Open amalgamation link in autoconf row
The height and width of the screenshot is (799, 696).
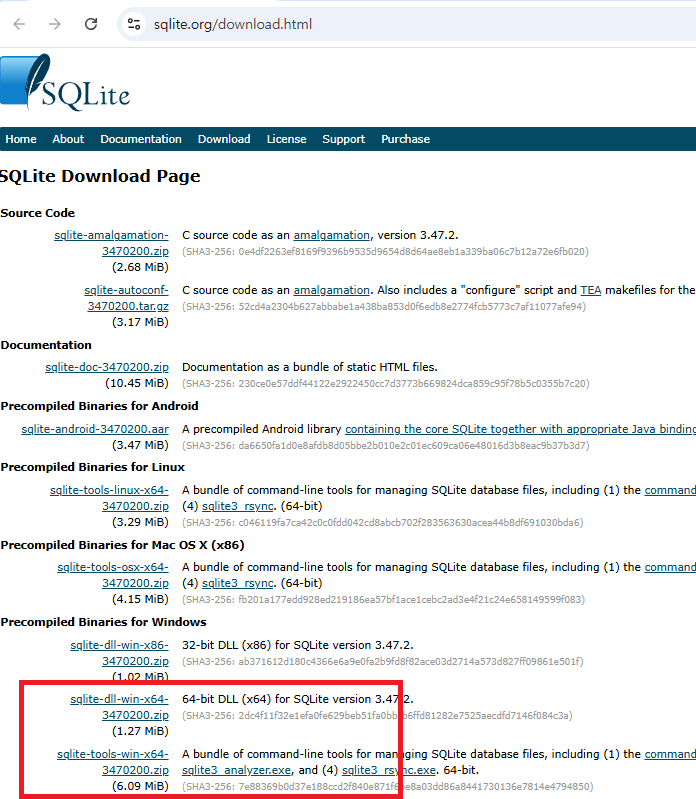click(x=332, y=290)
